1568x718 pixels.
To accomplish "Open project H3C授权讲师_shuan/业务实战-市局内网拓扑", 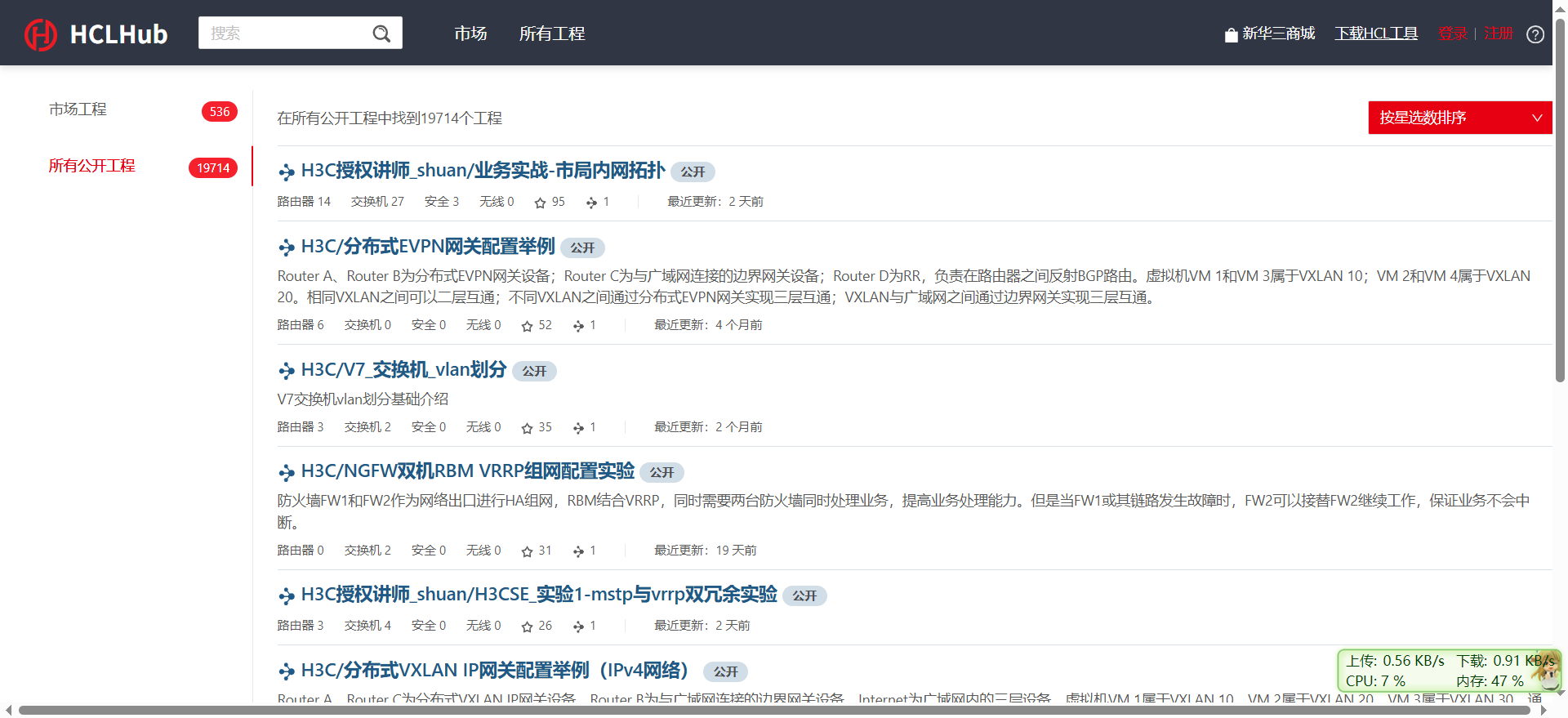I will pyautogui.click(x=483, y=171).
